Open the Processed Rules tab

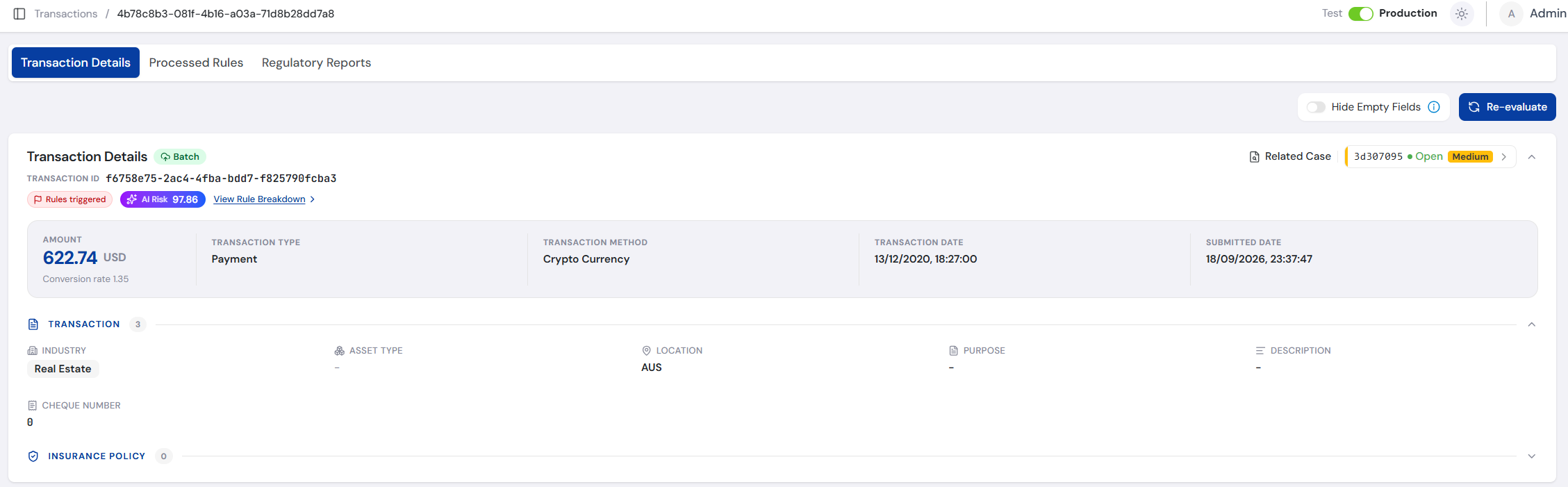tap(196, 63)
